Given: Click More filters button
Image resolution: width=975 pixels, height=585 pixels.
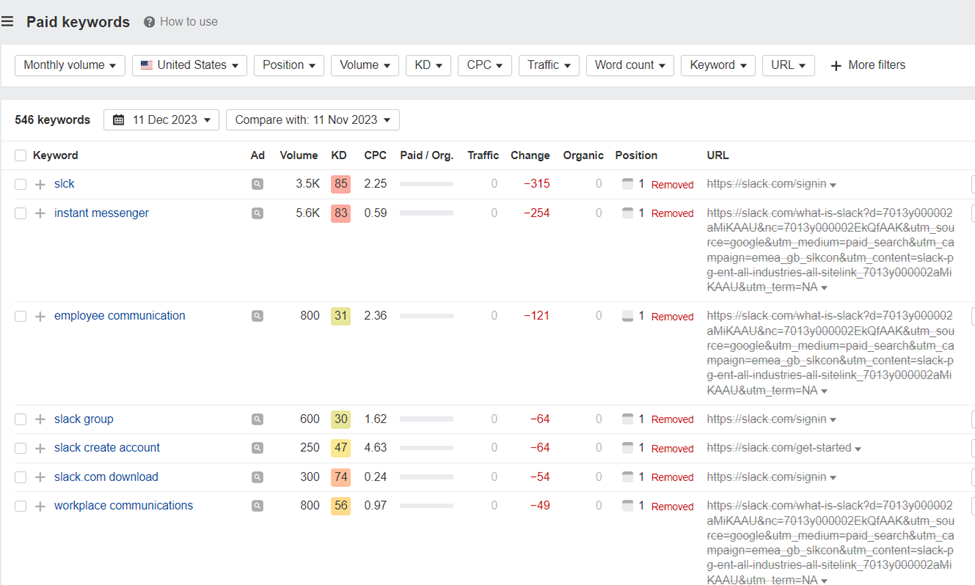Looking at the screenshot, I should [868, 65].
